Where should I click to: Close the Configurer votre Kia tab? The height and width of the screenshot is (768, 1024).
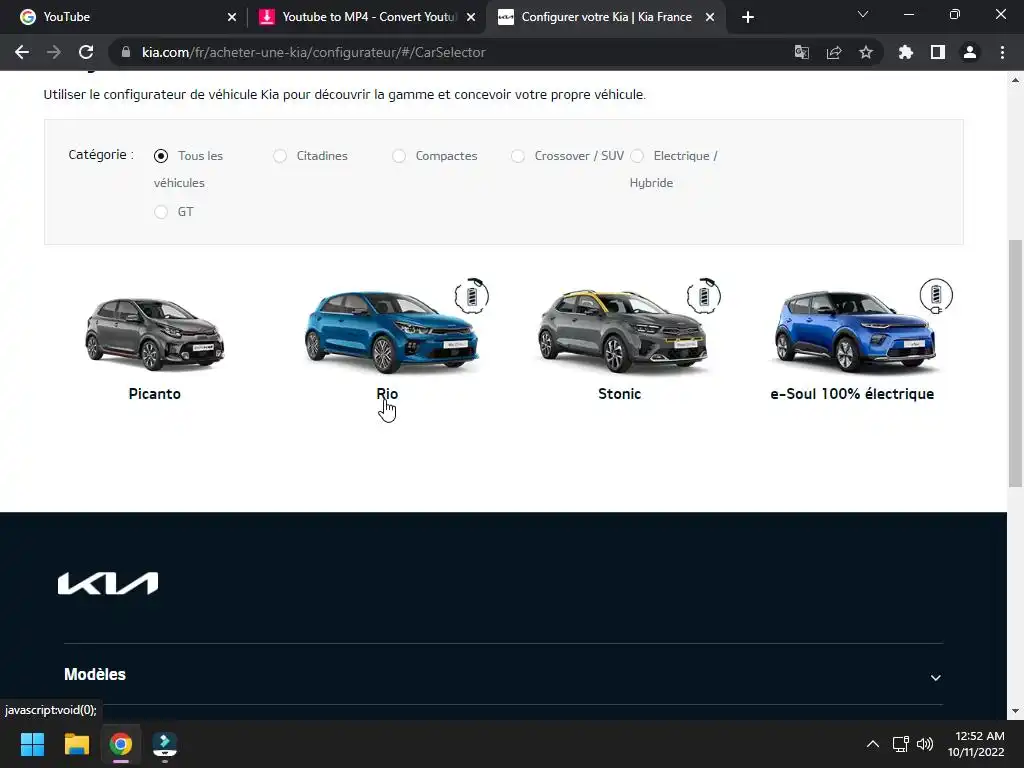[x=710, y=17]
